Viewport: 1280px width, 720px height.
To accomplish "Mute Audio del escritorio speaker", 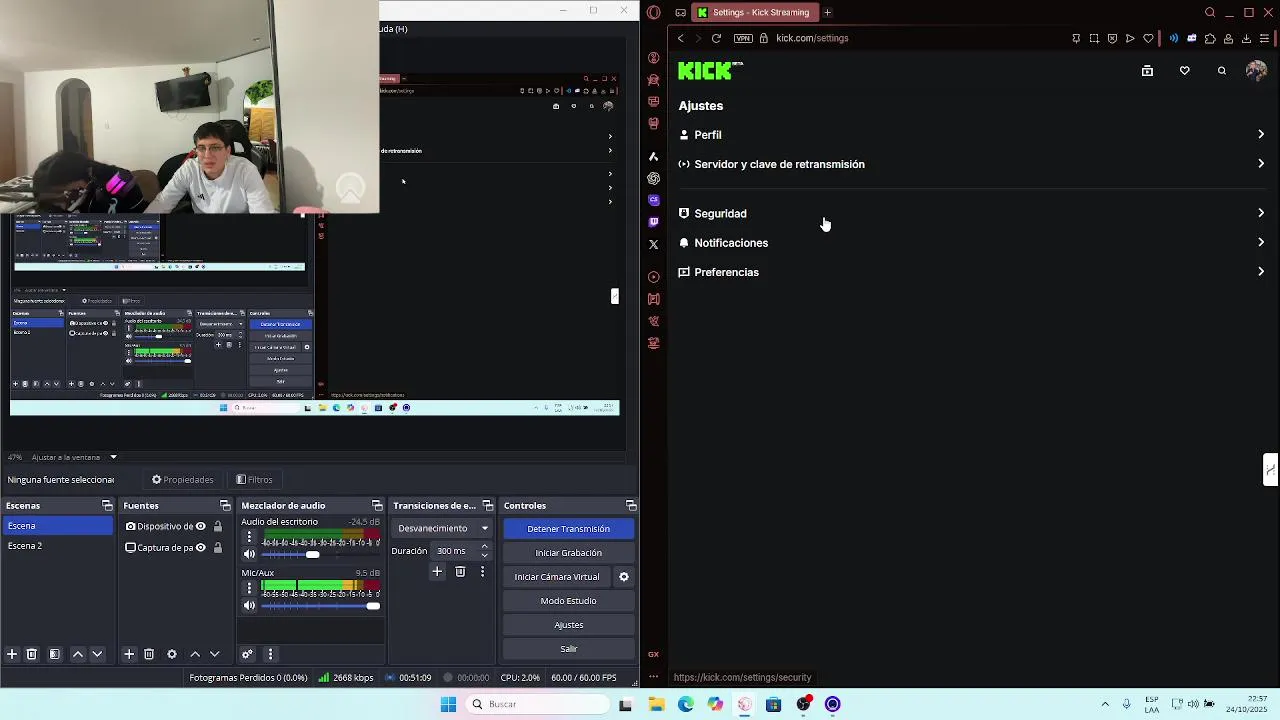I will point(250,554).
